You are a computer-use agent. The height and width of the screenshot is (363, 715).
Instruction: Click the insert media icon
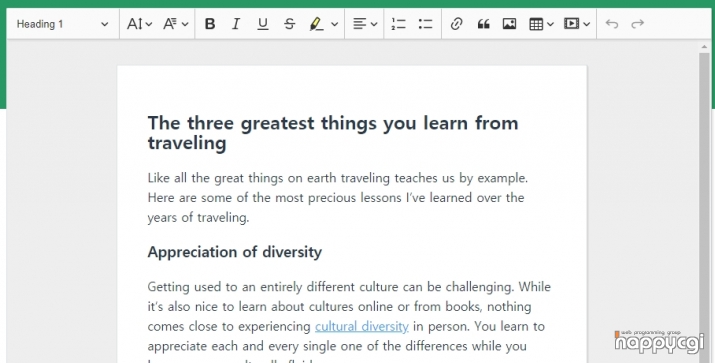(x=571, y=24)
